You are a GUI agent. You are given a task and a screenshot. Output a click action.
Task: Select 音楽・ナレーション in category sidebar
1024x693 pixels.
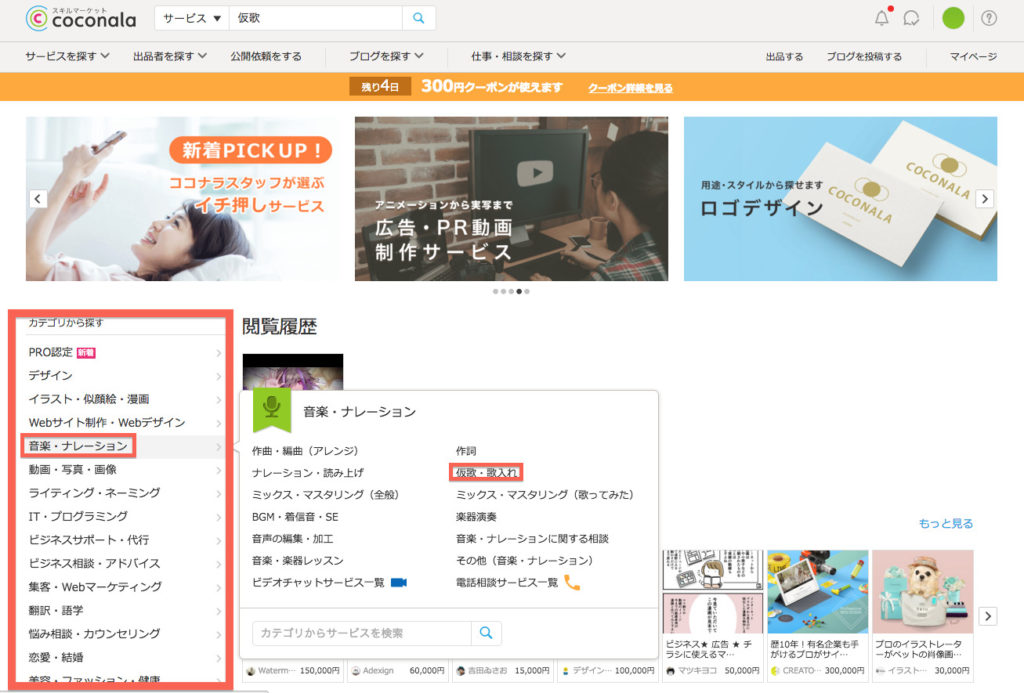click(x=78, y=445)
